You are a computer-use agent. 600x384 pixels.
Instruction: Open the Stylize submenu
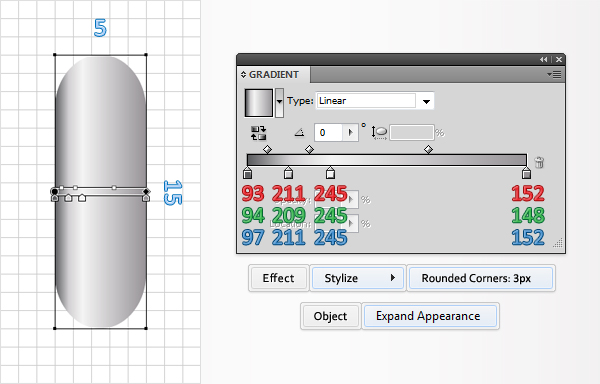pos(357,278)
